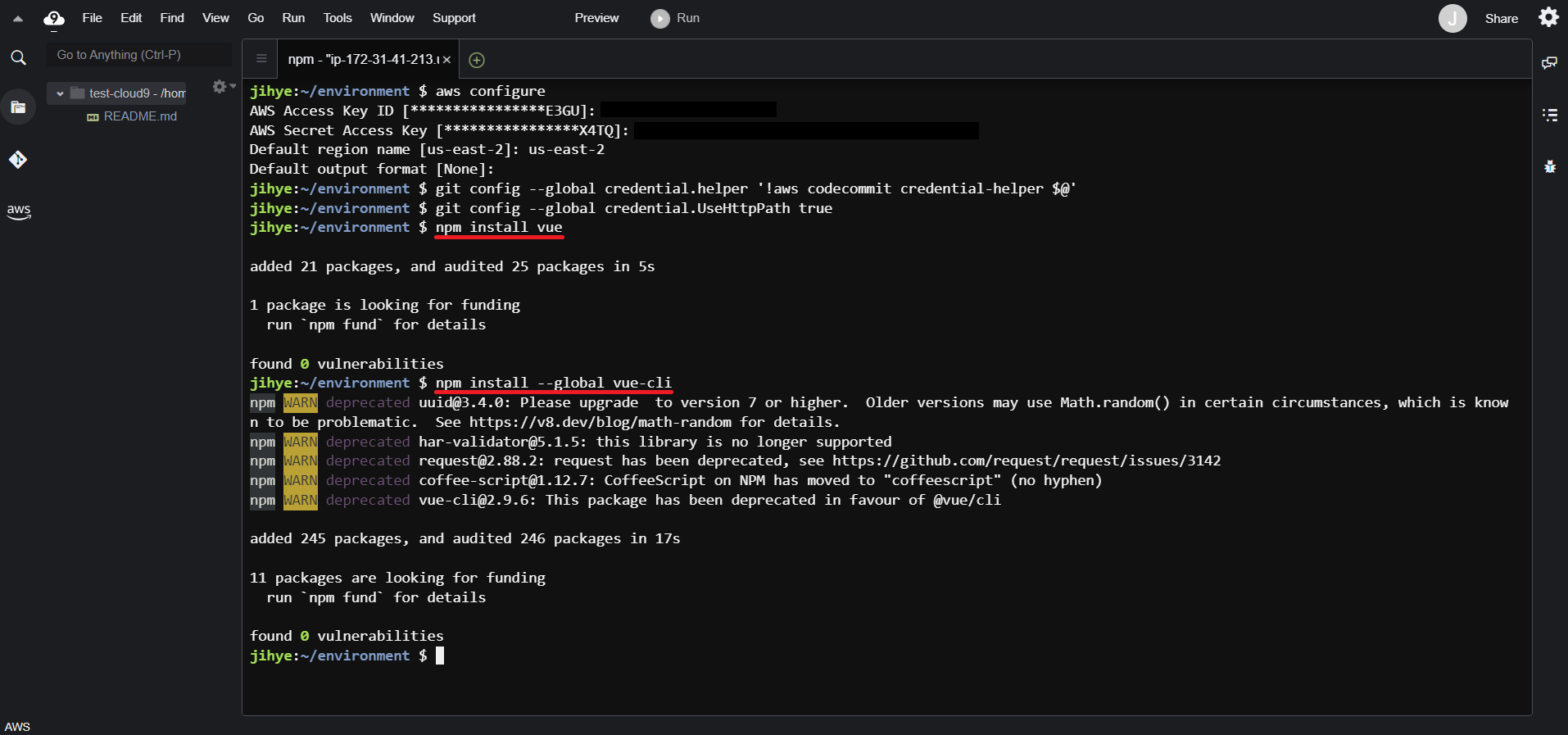Open the Tools menu
Image resolution: width=1568 pixels, height=735 pixels.
[338, 18]
